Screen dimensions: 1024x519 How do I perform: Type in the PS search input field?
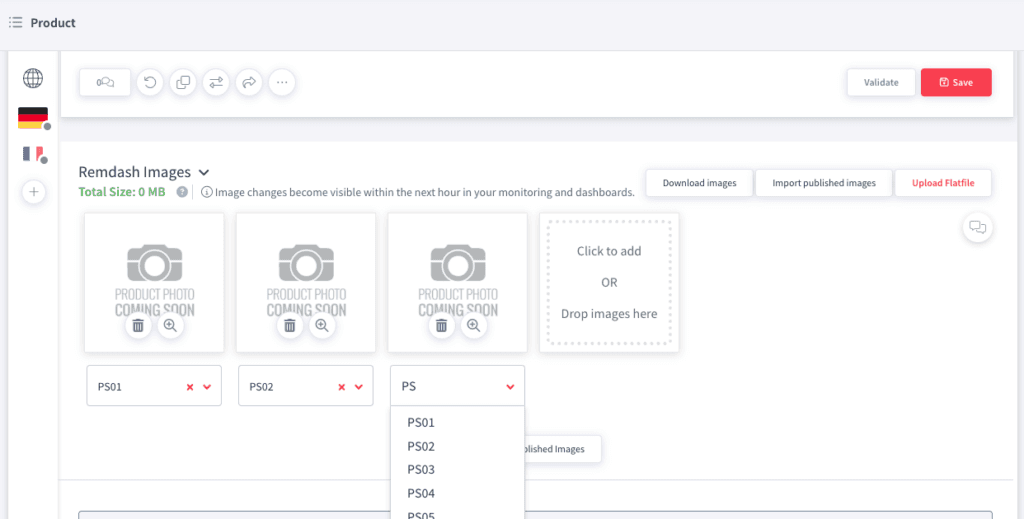[x=445, y=386]
